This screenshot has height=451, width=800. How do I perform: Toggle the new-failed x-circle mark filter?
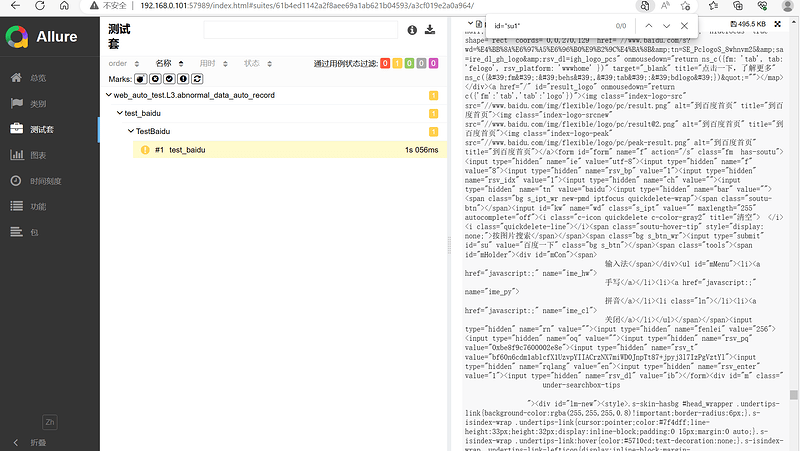tap(155, 79)
